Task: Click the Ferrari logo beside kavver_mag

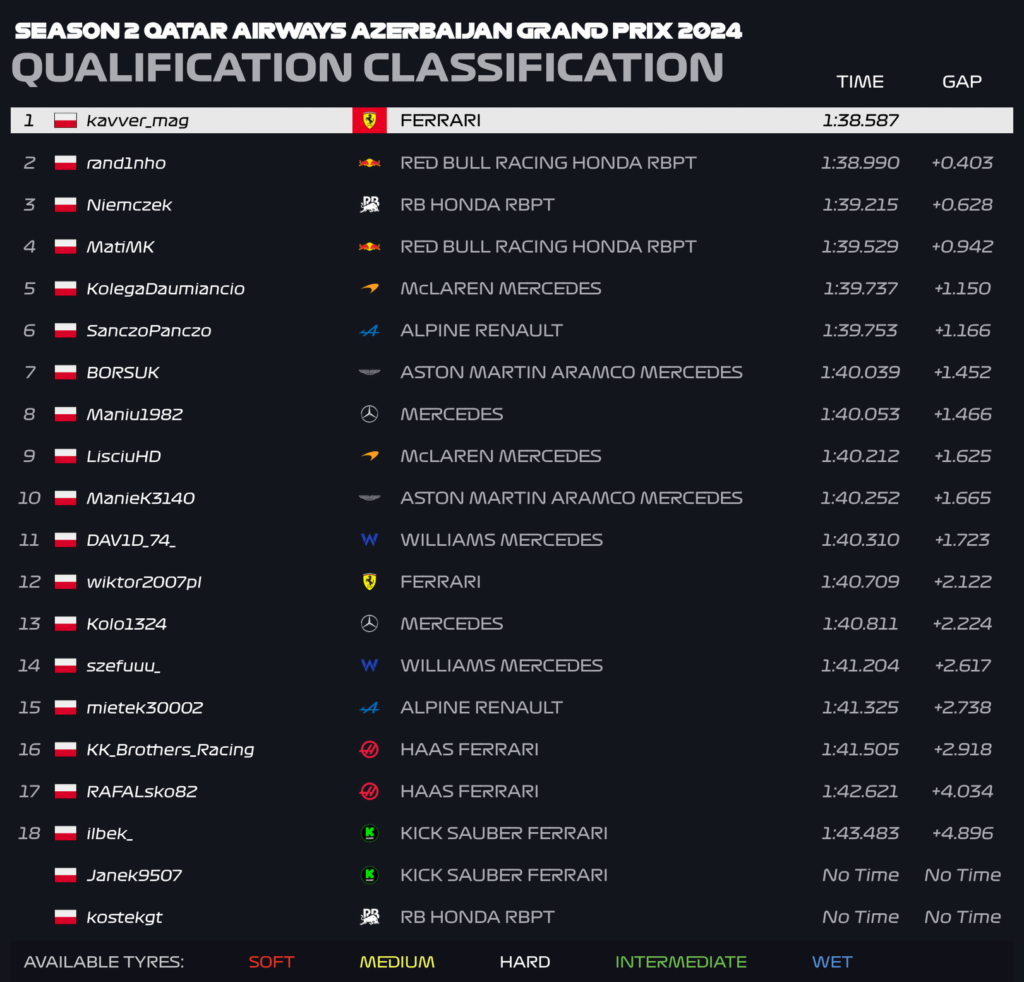Action: [369, 120]
